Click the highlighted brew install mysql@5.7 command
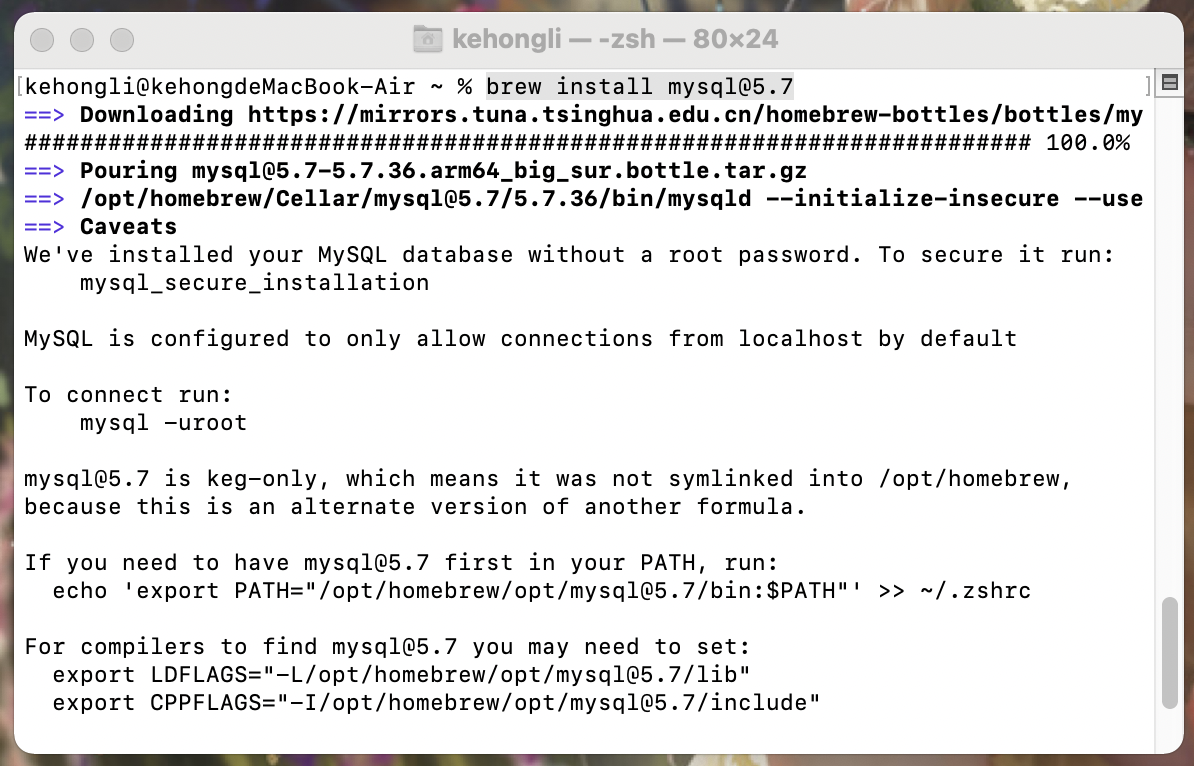 point(640,87)
